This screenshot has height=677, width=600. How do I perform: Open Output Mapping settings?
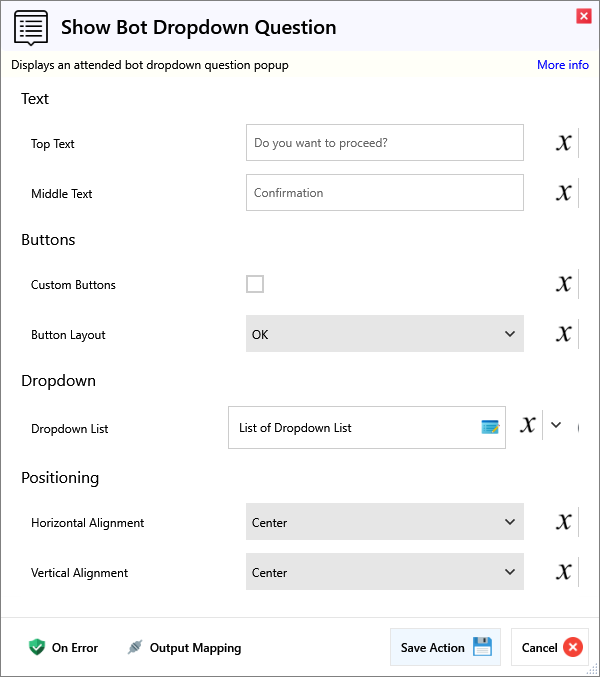(x=184, y=647)
